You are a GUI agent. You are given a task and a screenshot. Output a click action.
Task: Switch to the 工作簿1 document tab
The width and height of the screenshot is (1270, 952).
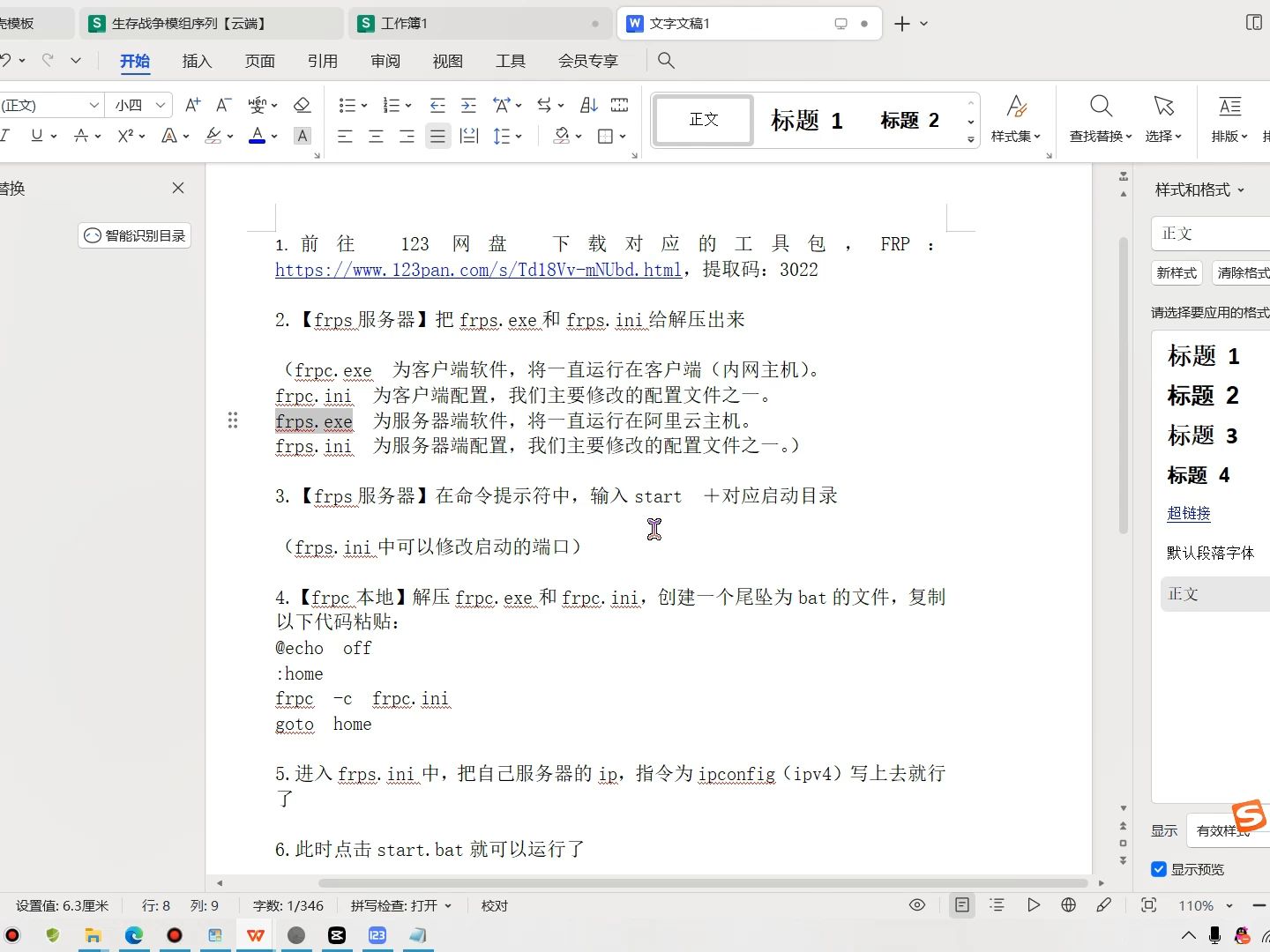point(481,23)
